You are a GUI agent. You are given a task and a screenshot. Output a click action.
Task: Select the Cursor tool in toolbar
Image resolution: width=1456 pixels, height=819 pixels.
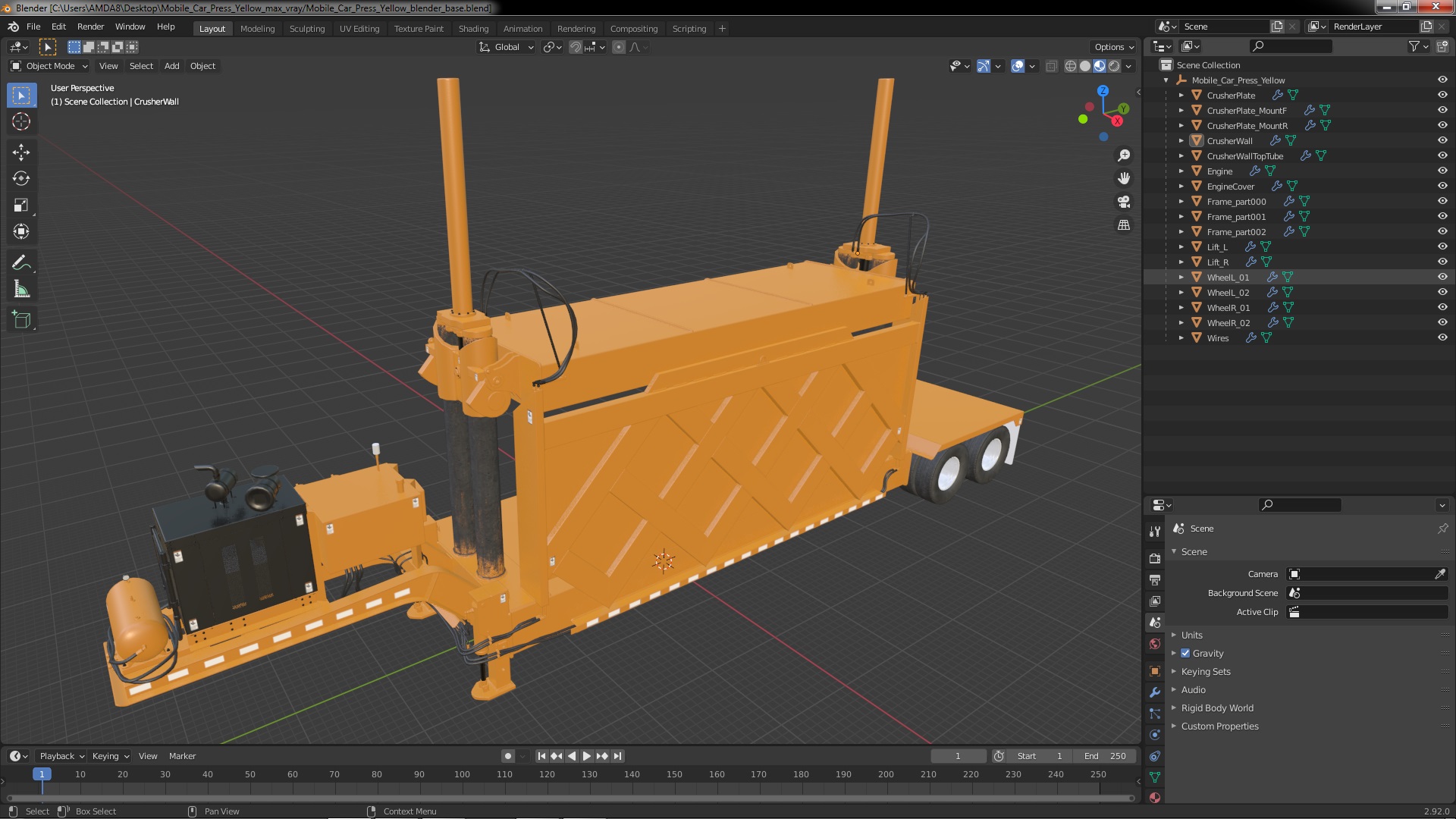[21, 121]
